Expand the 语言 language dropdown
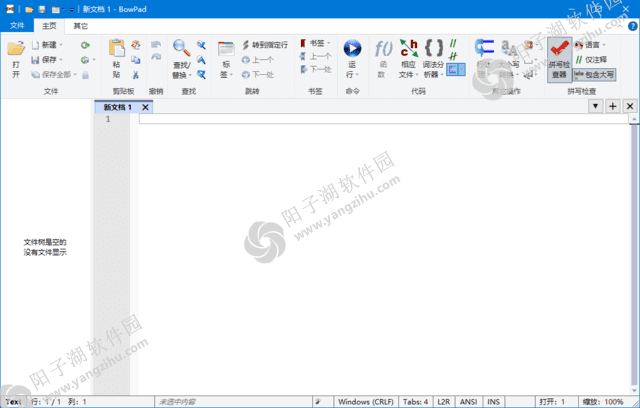Image resolution: width=640 pixels, height=408 pixels. click(592, 45)
